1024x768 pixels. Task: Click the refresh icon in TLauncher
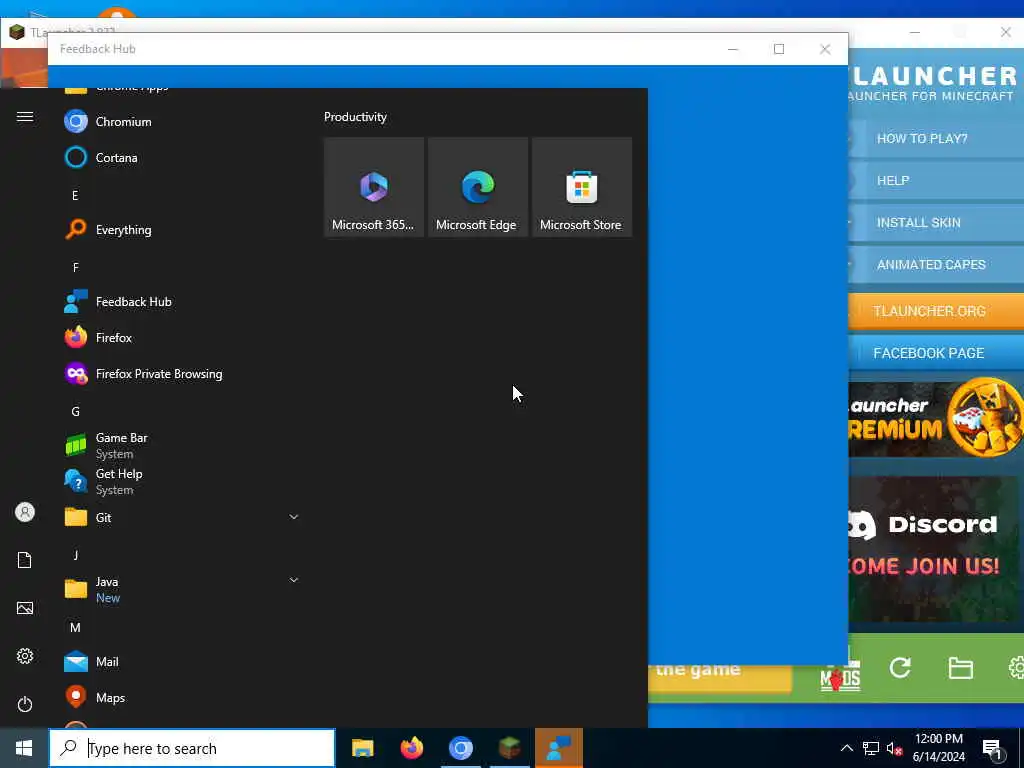pyautogui.click(x=900, y=667)
